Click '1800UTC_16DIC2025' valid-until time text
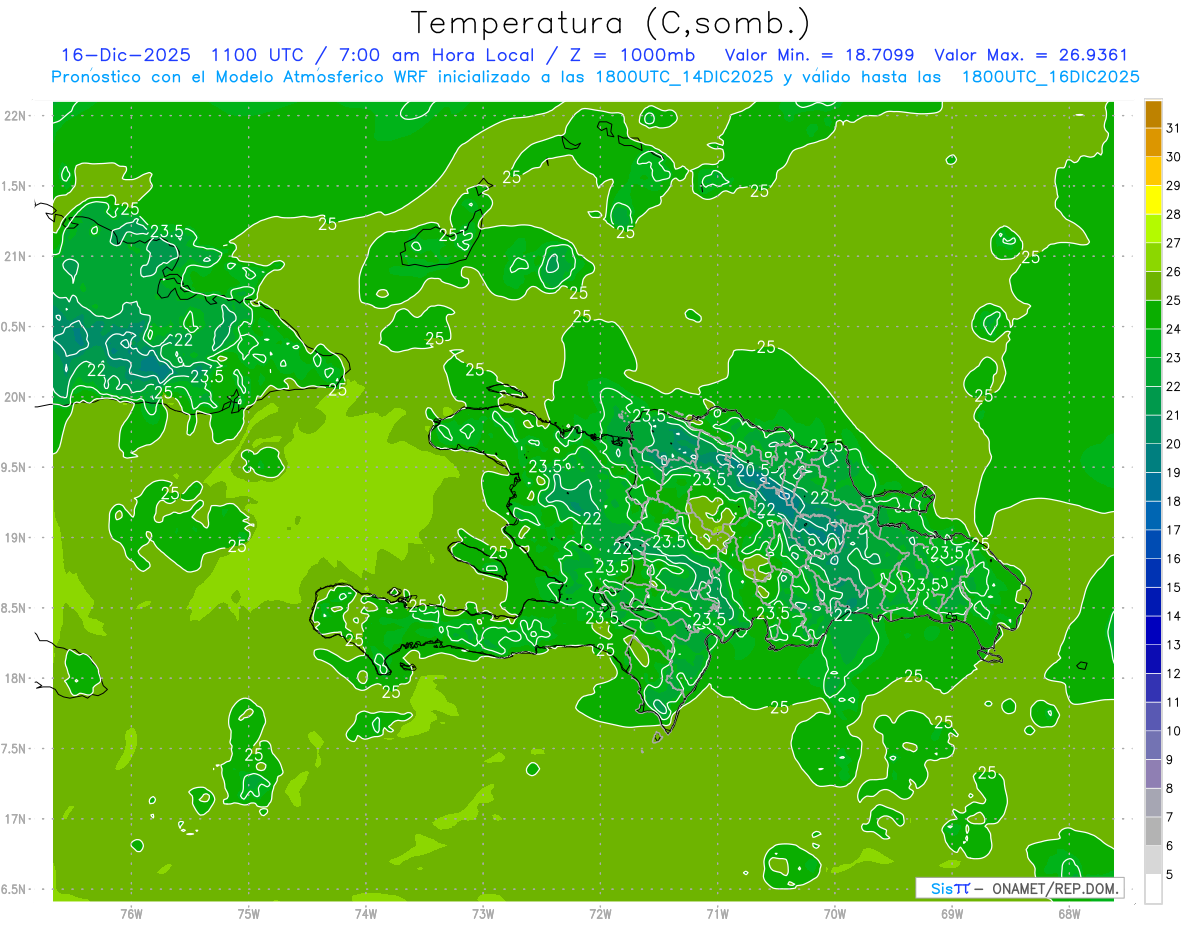1200x927 pixels. tap(1050, 77)
